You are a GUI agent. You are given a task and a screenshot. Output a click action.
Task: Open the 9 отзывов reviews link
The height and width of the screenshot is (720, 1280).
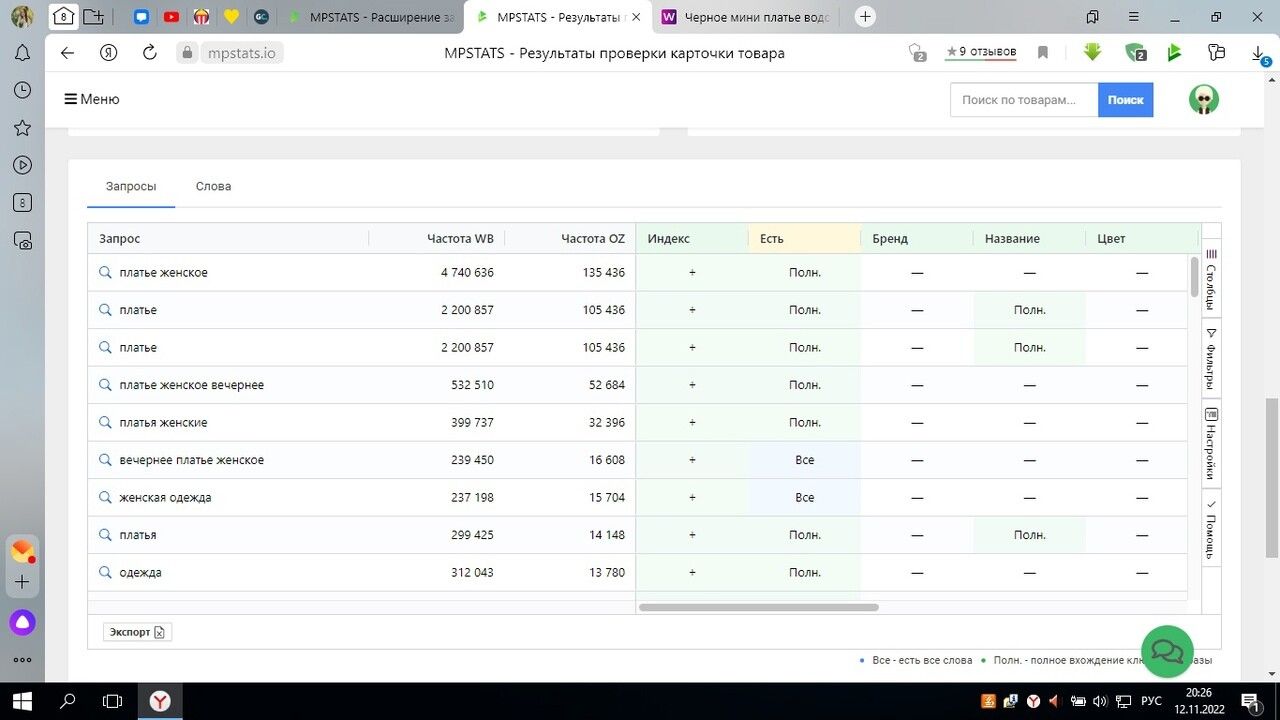point(980,52)
